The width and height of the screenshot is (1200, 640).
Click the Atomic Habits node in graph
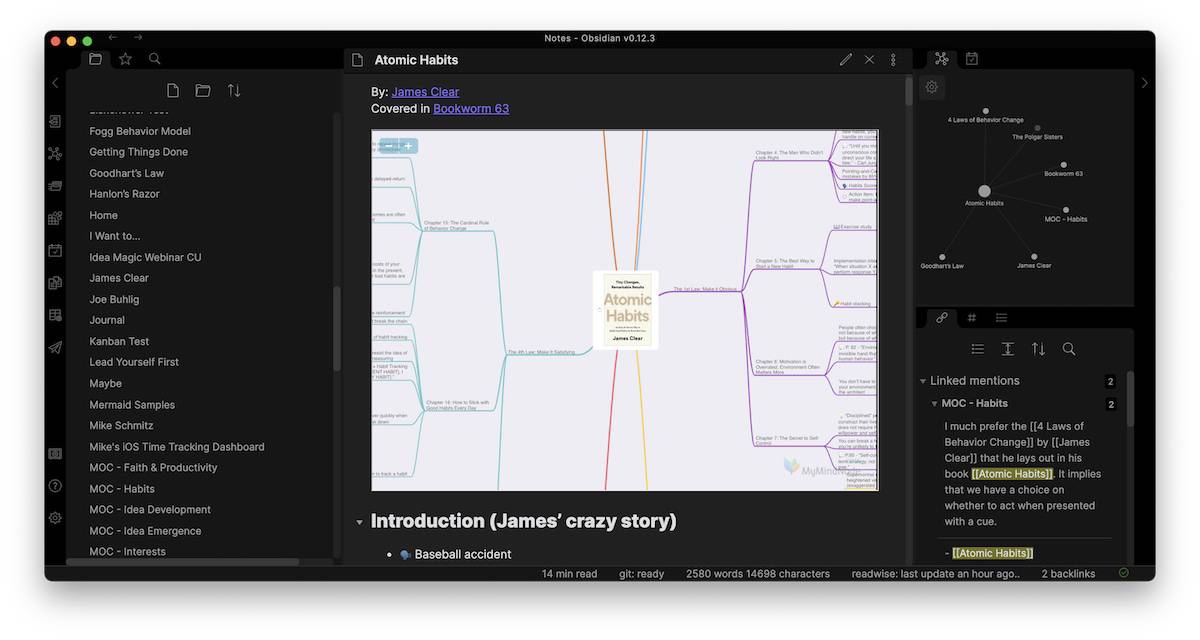tap(984, 191)
